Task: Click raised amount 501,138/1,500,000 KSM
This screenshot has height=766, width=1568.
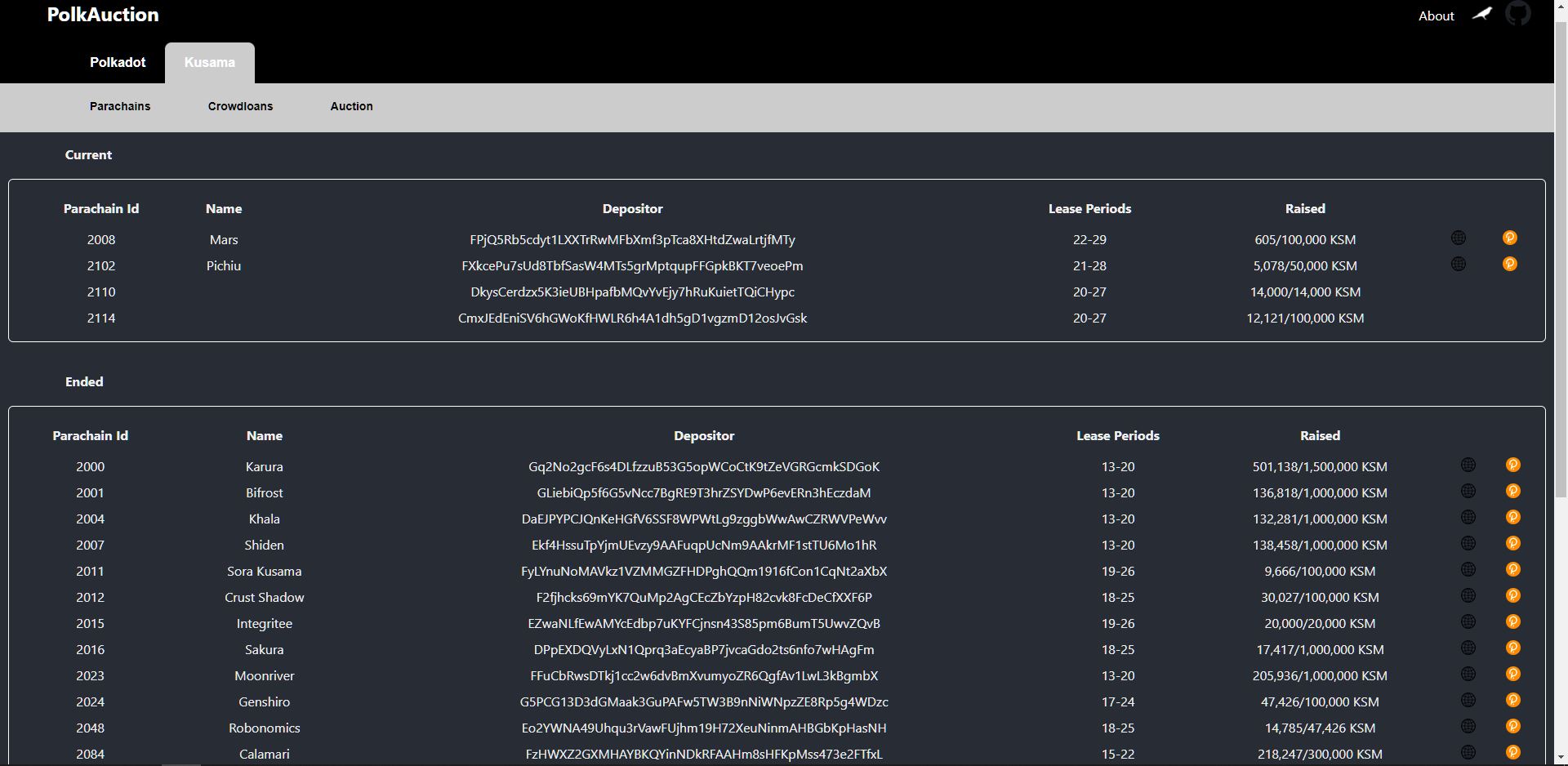Action: (x=1320, y=467)
